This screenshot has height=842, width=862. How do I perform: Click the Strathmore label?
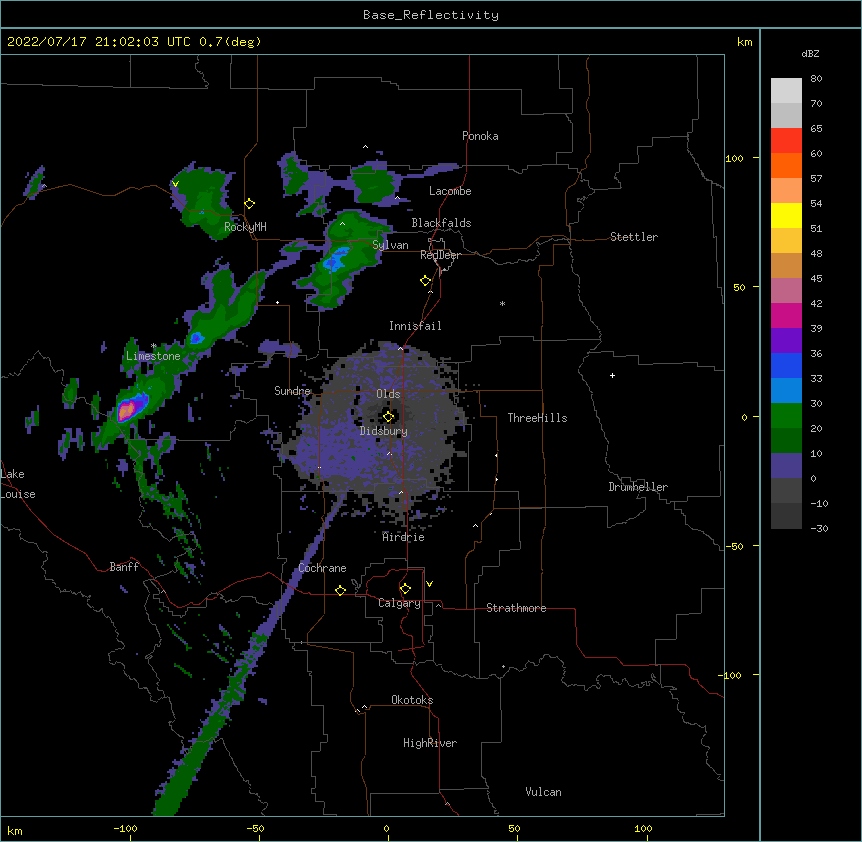coord(516,608)
